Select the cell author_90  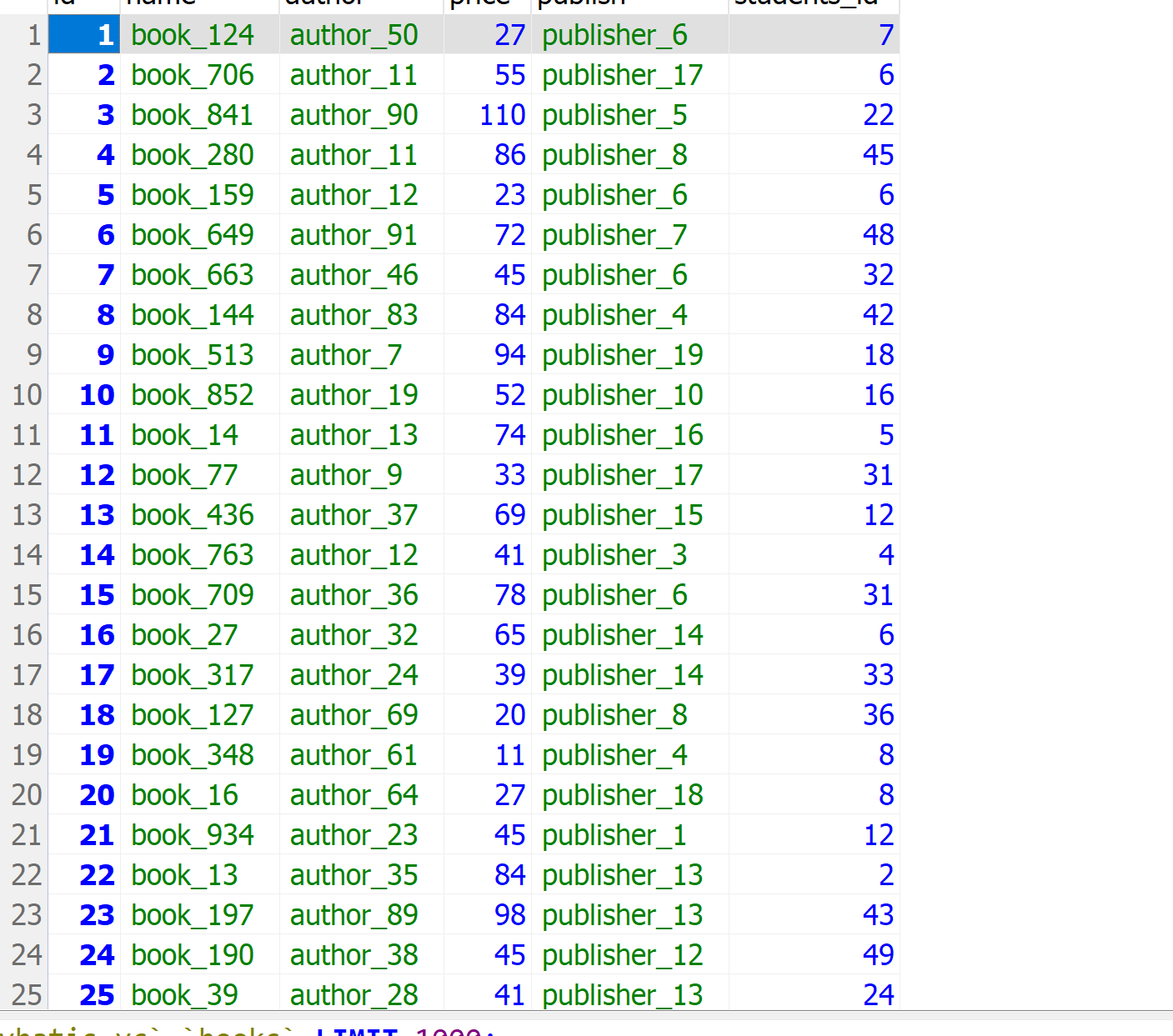coord(361,114)
